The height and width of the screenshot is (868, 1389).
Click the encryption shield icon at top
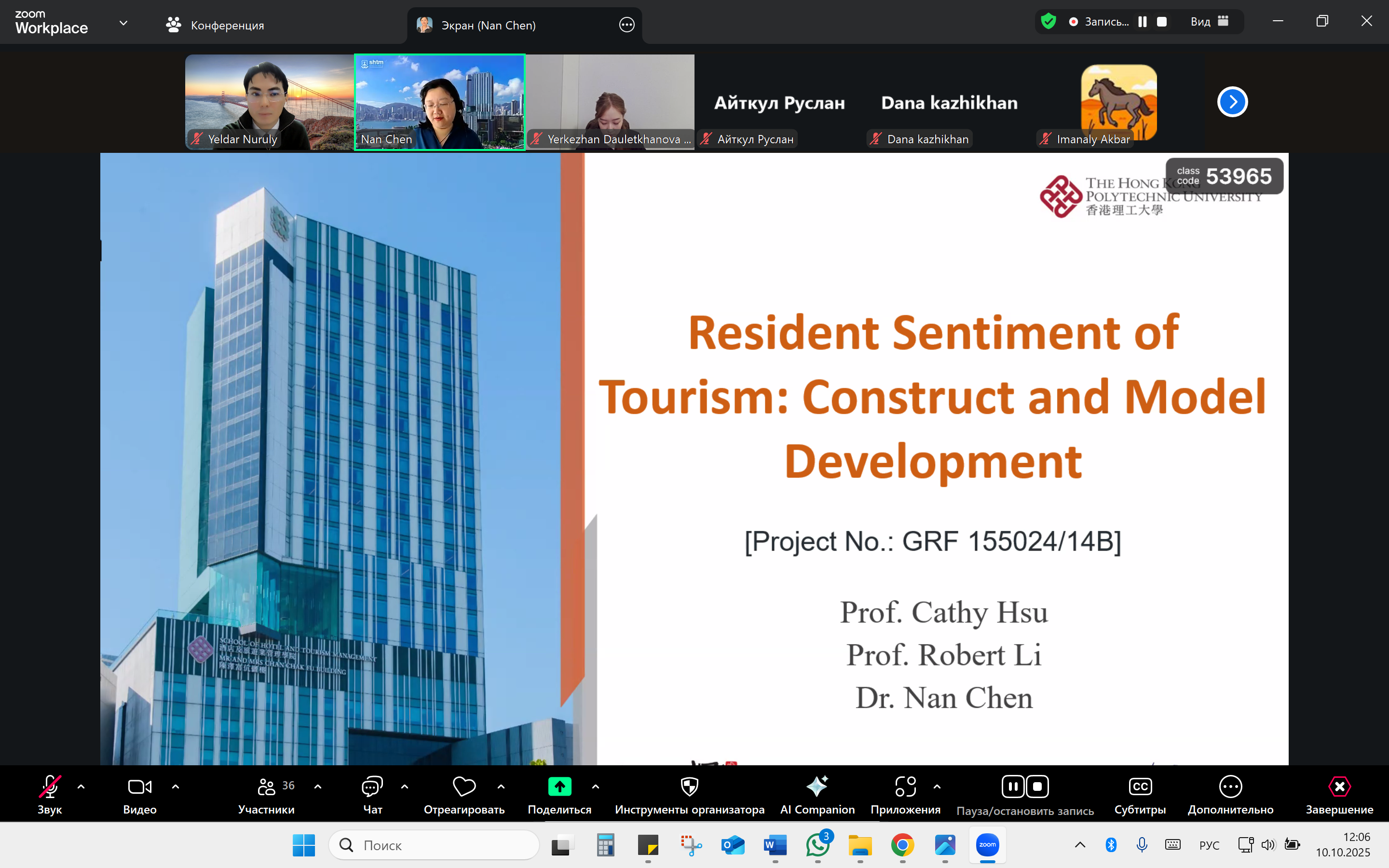click(x=1048, y=21)
